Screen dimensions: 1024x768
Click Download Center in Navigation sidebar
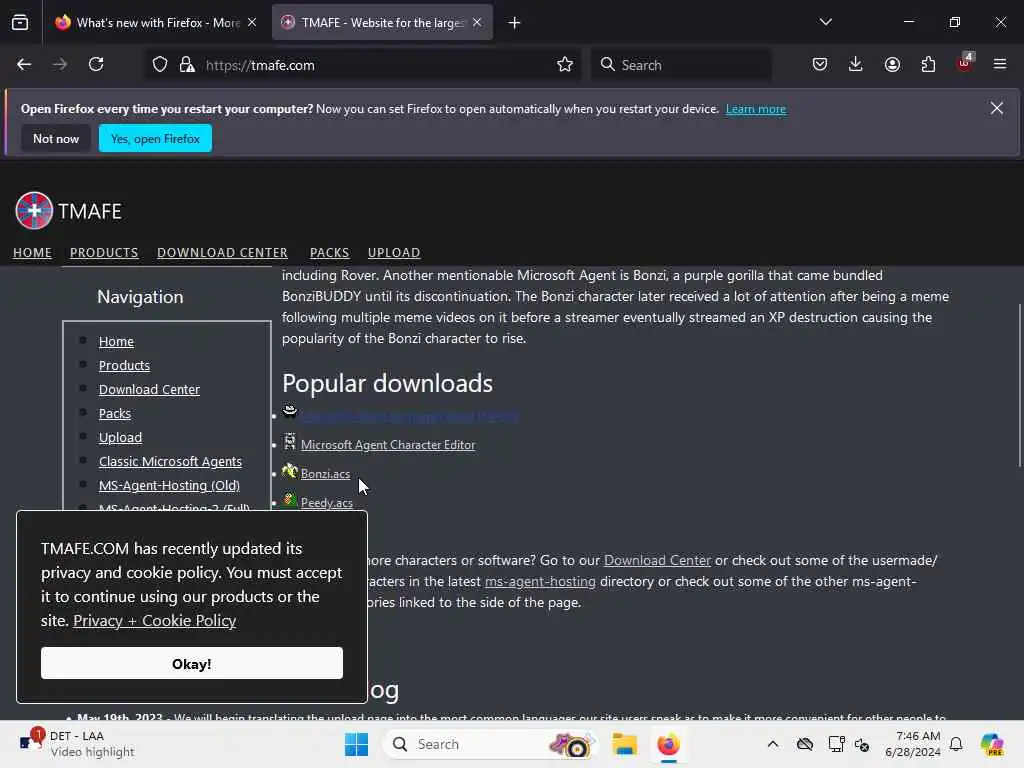[x=149, y=390]
